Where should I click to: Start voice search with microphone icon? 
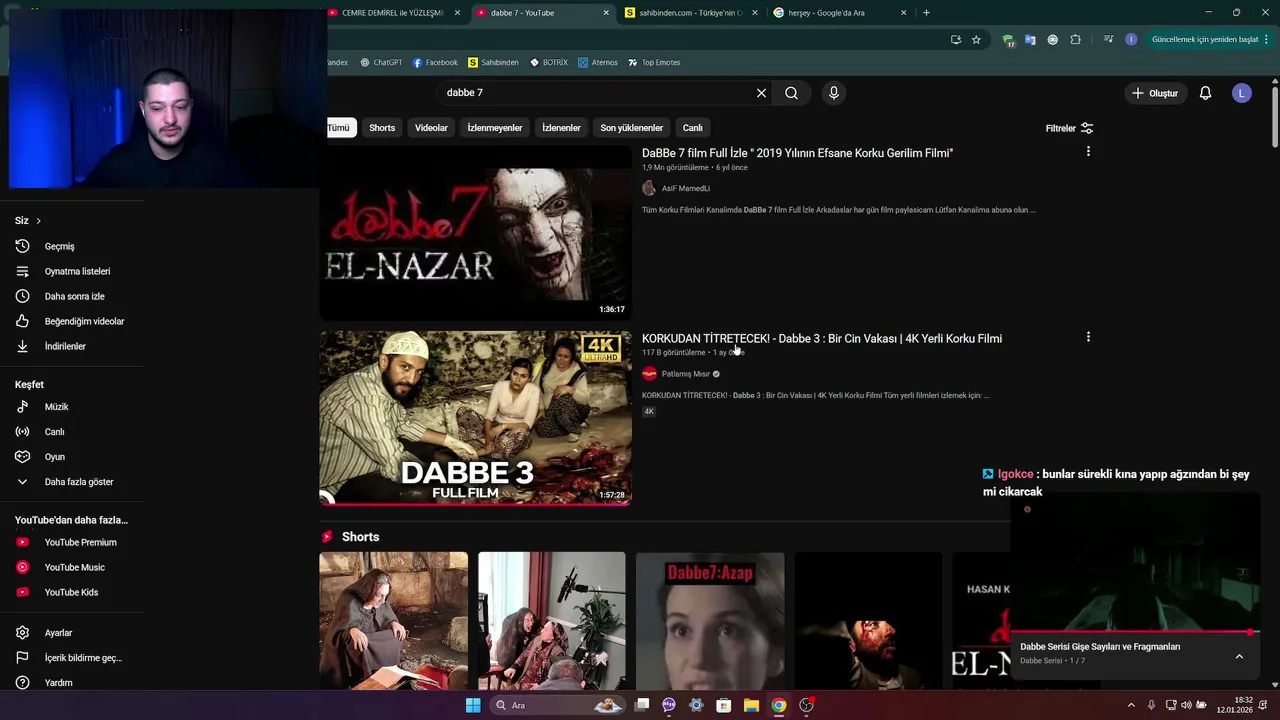point(834,93)
